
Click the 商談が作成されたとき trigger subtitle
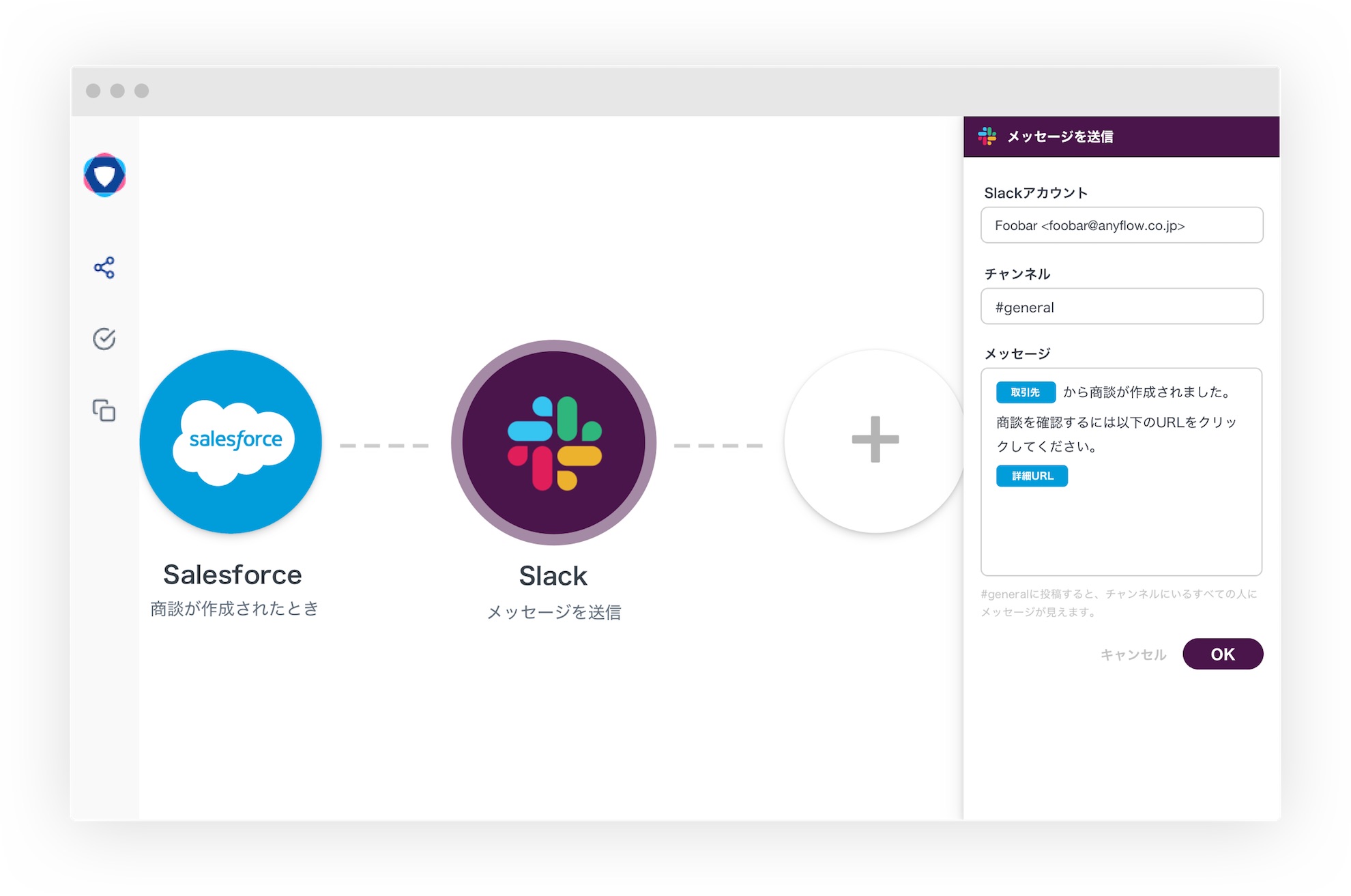234,608
